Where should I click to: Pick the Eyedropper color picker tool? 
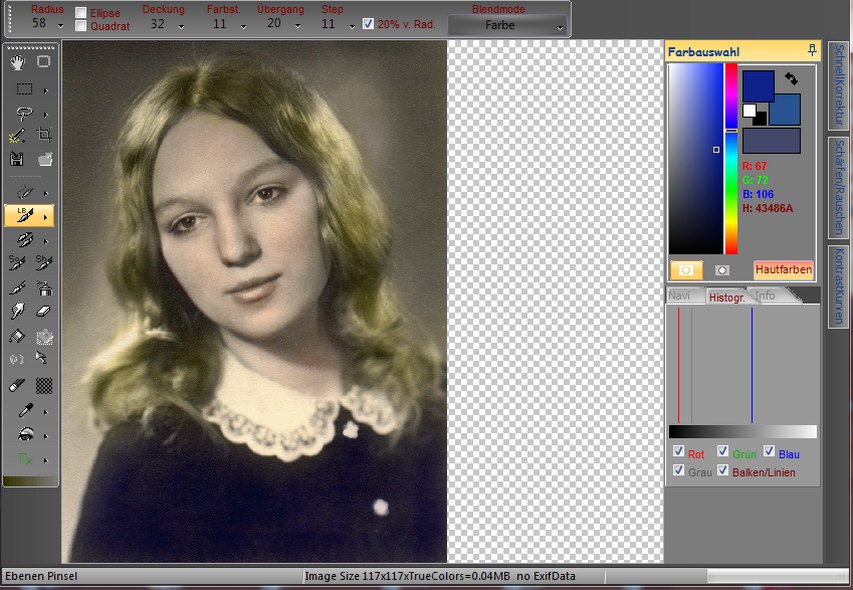[25, 410]
